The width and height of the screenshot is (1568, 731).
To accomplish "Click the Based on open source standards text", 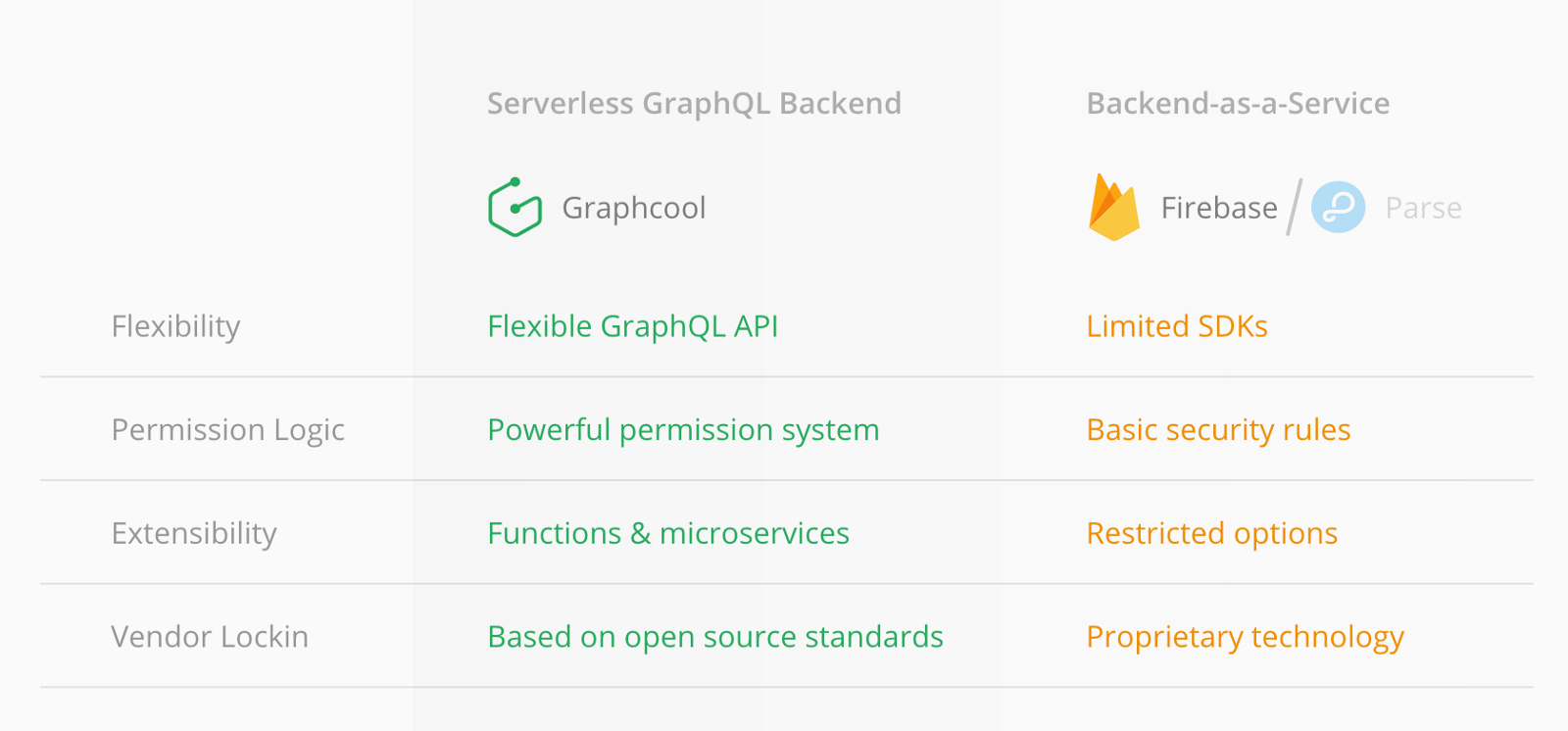I will 715,637.
